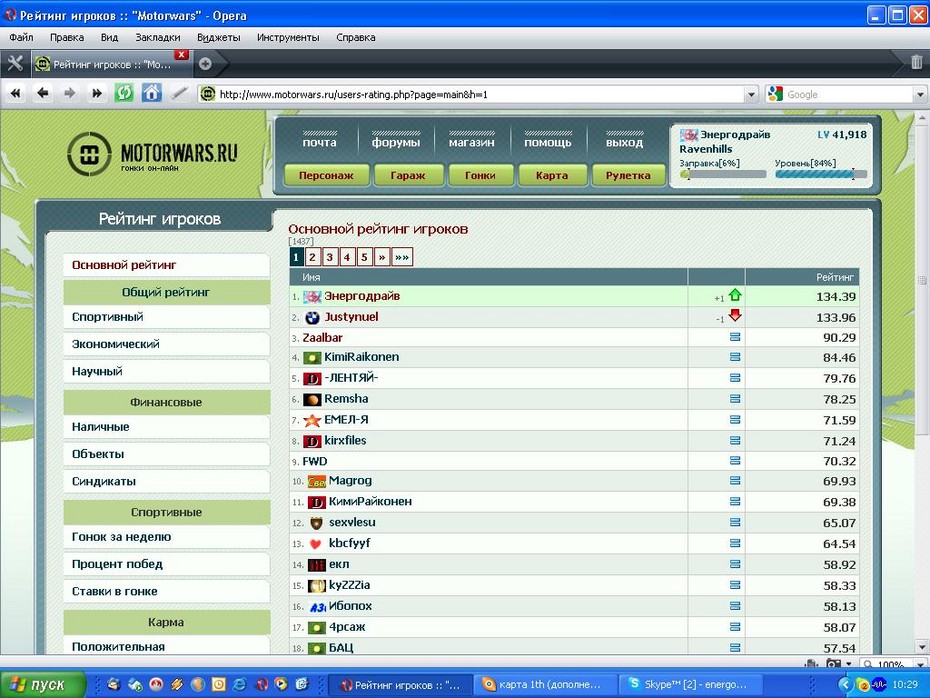
Task: Switch to карта 1th taskbar window
Action: (x=544, y=684)
